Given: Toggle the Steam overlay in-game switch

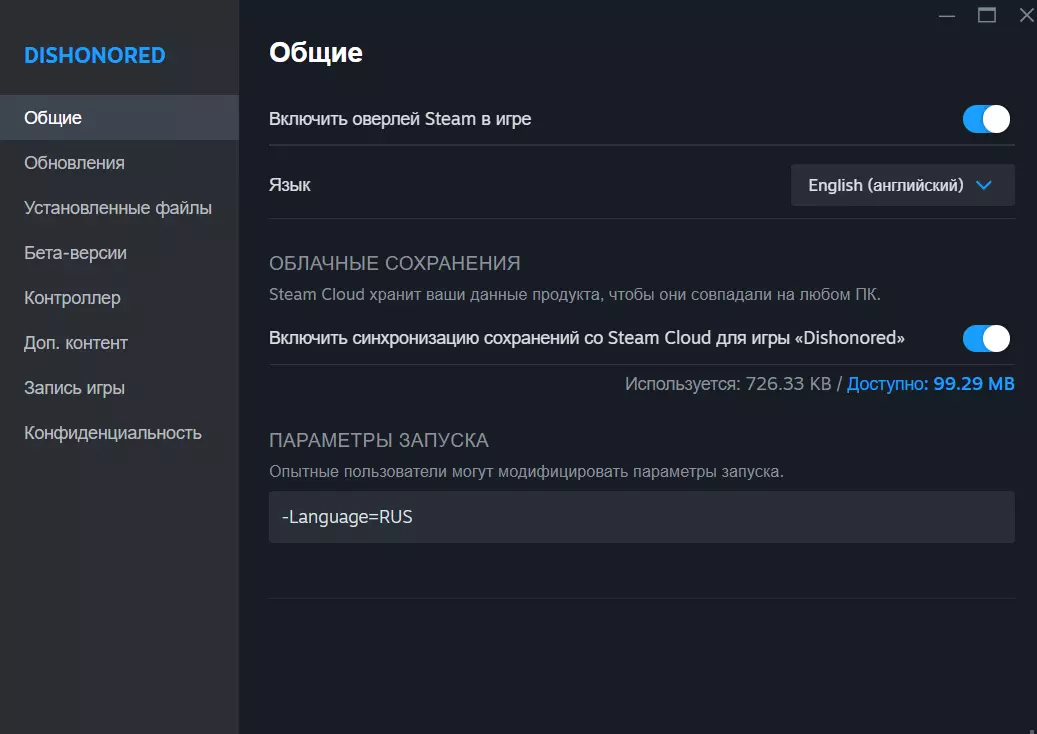Looking at the screenshot, I should pos(986,120).
